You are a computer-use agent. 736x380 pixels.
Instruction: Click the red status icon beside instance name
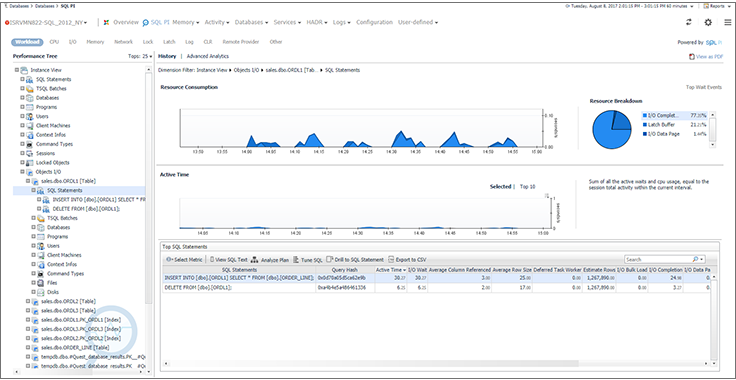click(7, 23)
